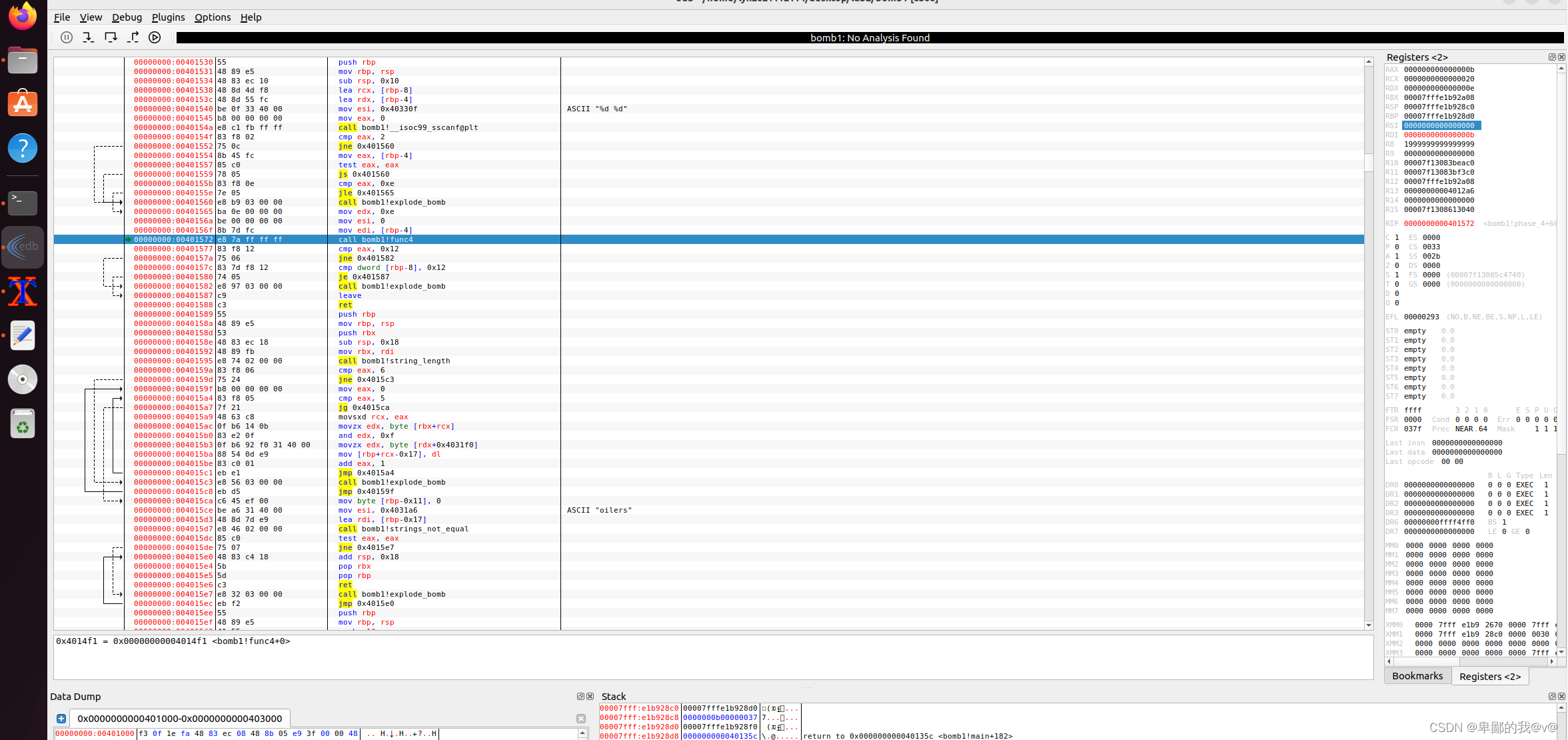Switch to the Registers <2> bottom tab
Screen dimensions: 1568x740
1490,676
